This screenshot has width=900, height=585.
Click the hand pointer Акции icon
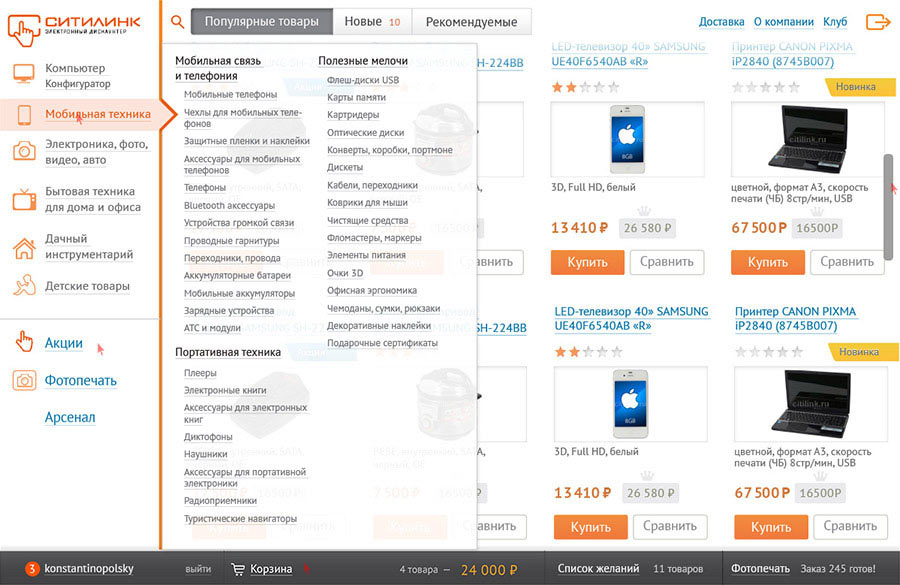[x=24, y=343]
